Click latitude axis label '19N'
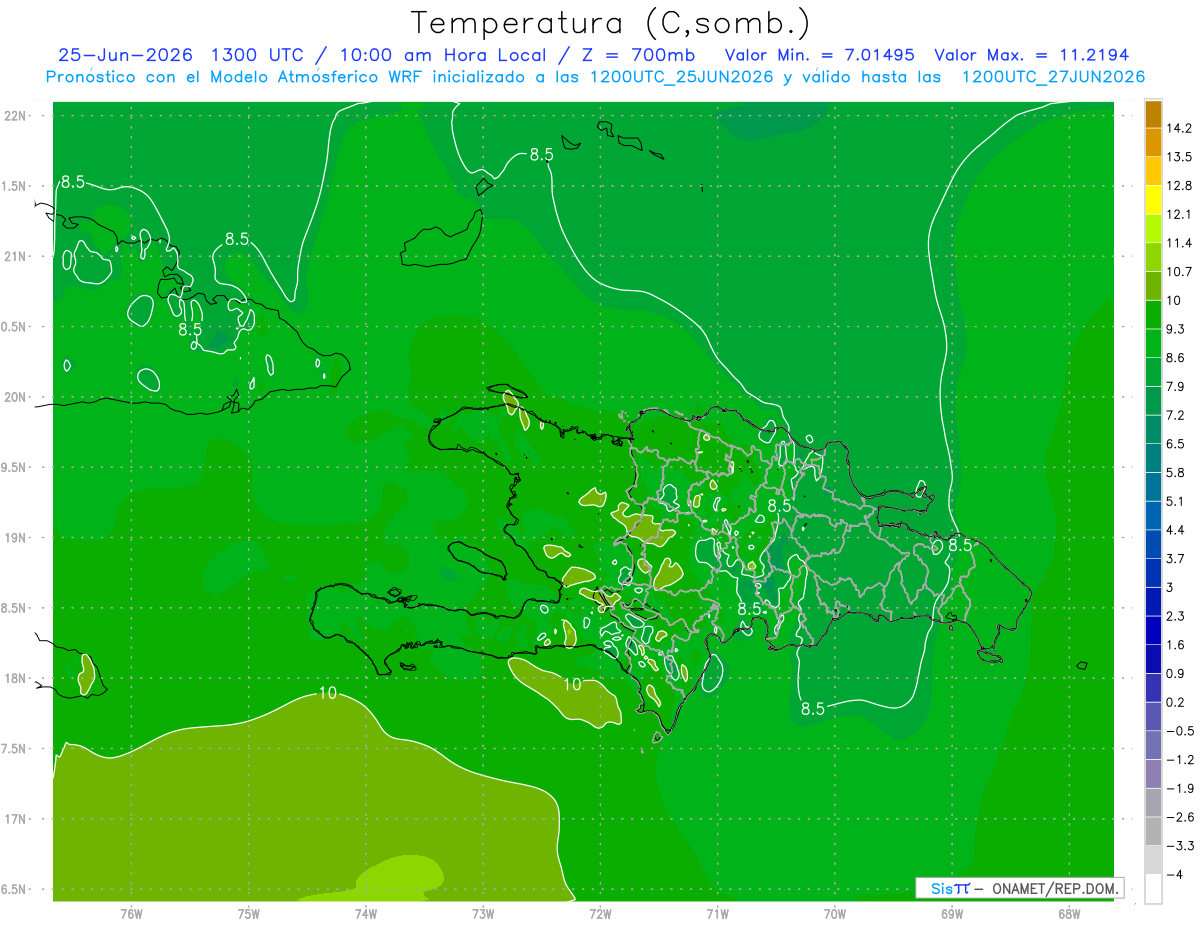This screenshot has width=1200, height=927. pos(16,538)
